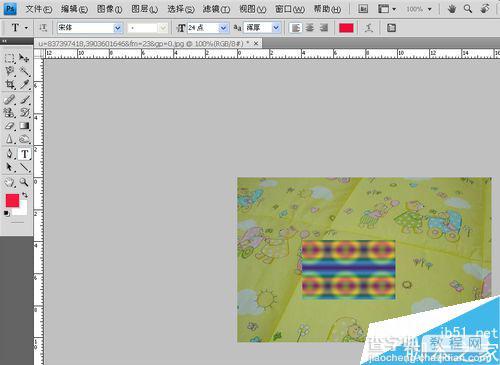Select the Line tool
The image size is (500, 365).
[x=24, y=167]
